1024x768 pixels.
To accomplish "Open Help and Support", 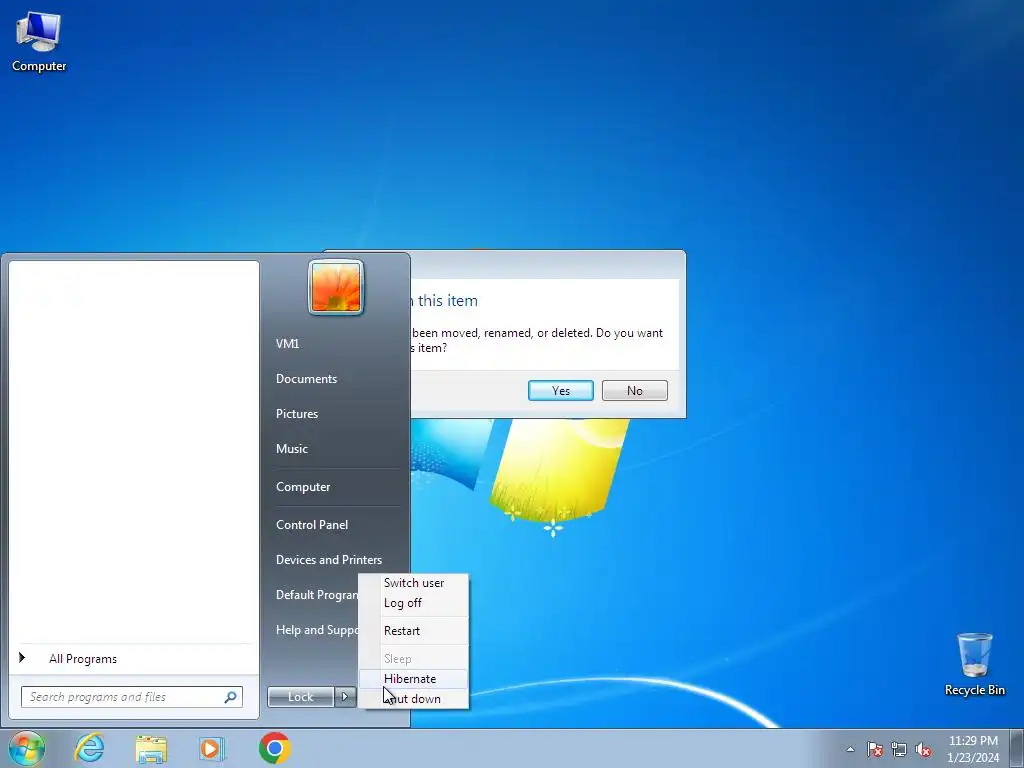I will tap(317, 630).
